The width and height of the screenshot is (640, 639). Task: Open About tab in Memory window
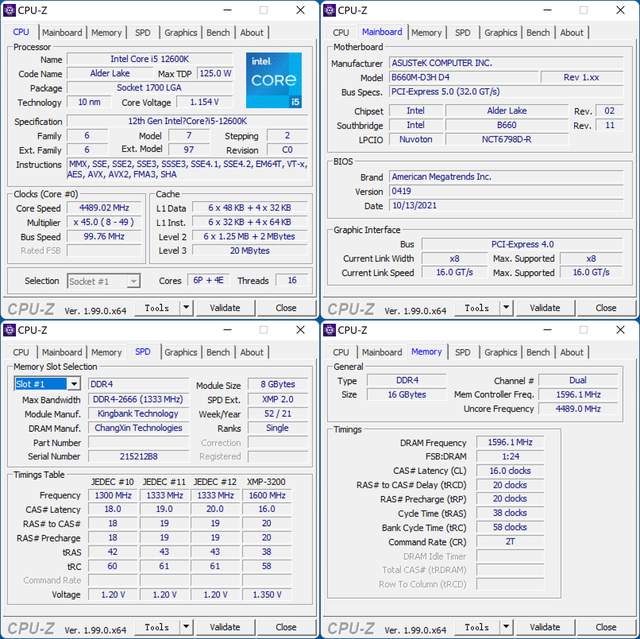coord(571,352)
